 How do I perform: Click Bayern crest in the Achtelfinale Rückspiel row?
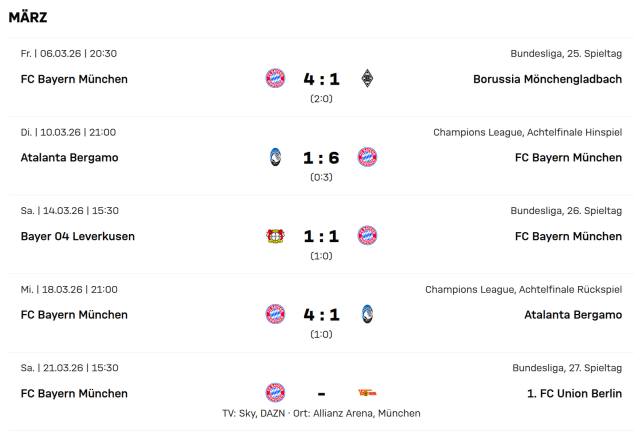(275, 314)
